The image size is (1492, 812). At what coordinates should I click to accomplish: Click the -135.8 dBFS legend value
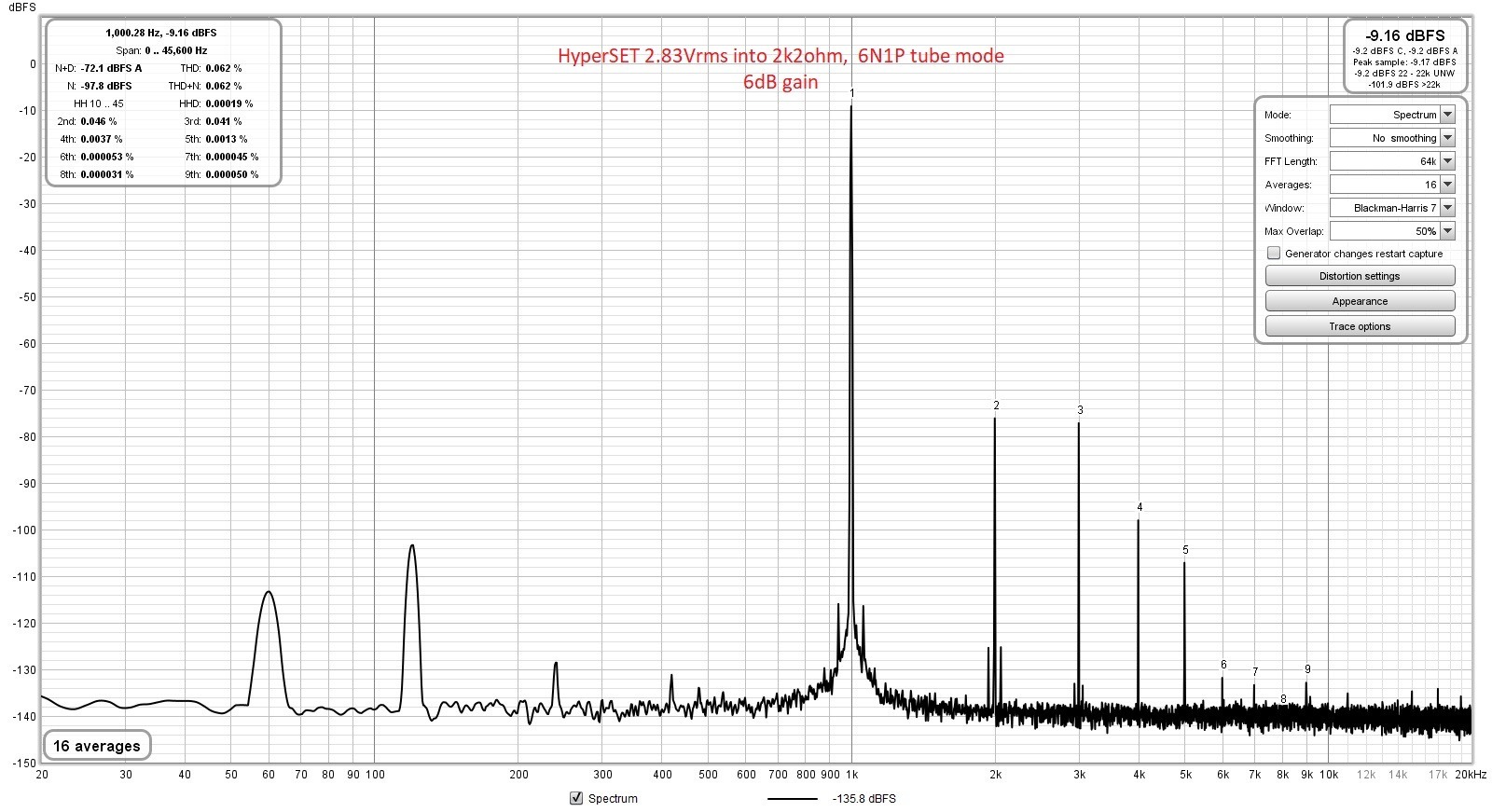point(863,799)
